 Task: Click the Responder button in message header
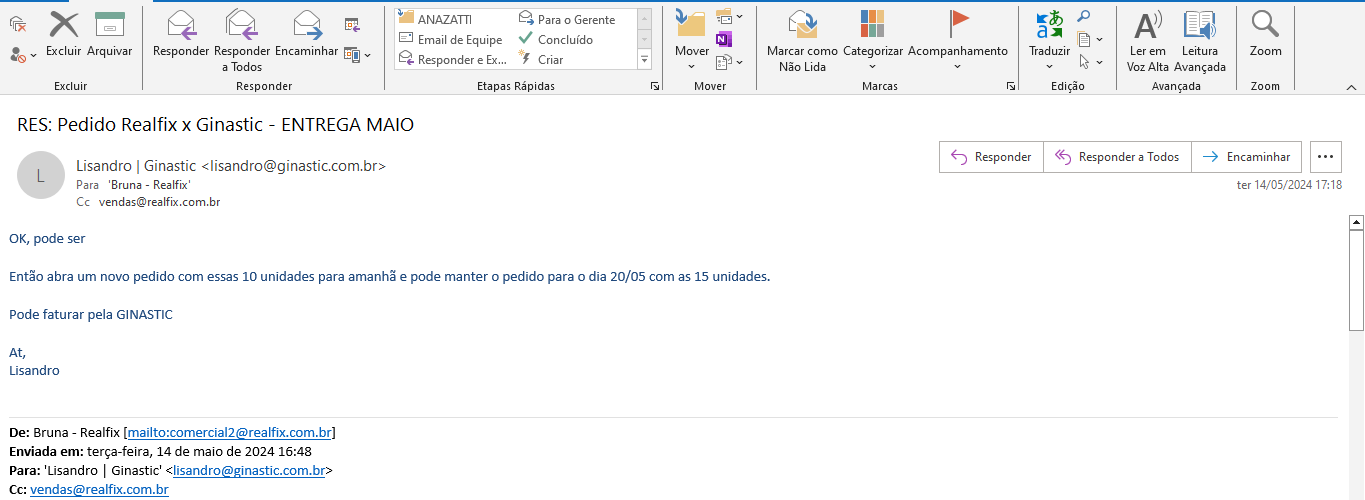coord(991,157)
